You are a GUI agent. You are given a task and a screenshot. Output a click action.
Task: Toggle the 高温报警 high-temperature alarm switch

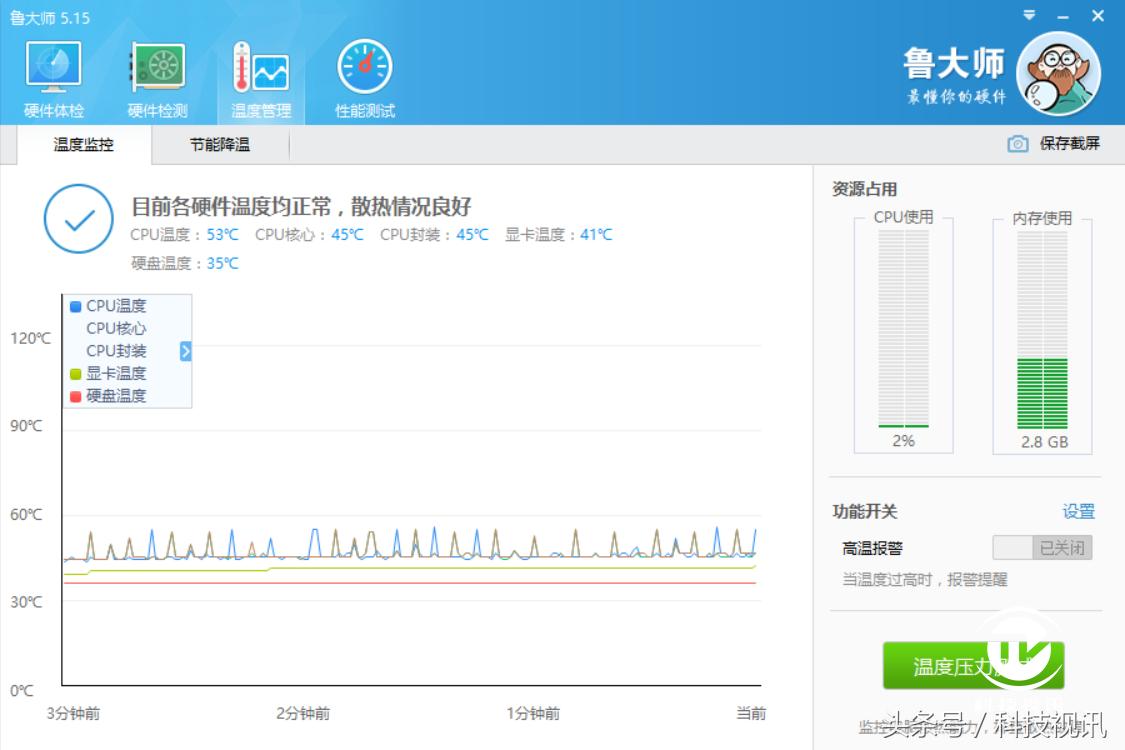pos(1041,548)
